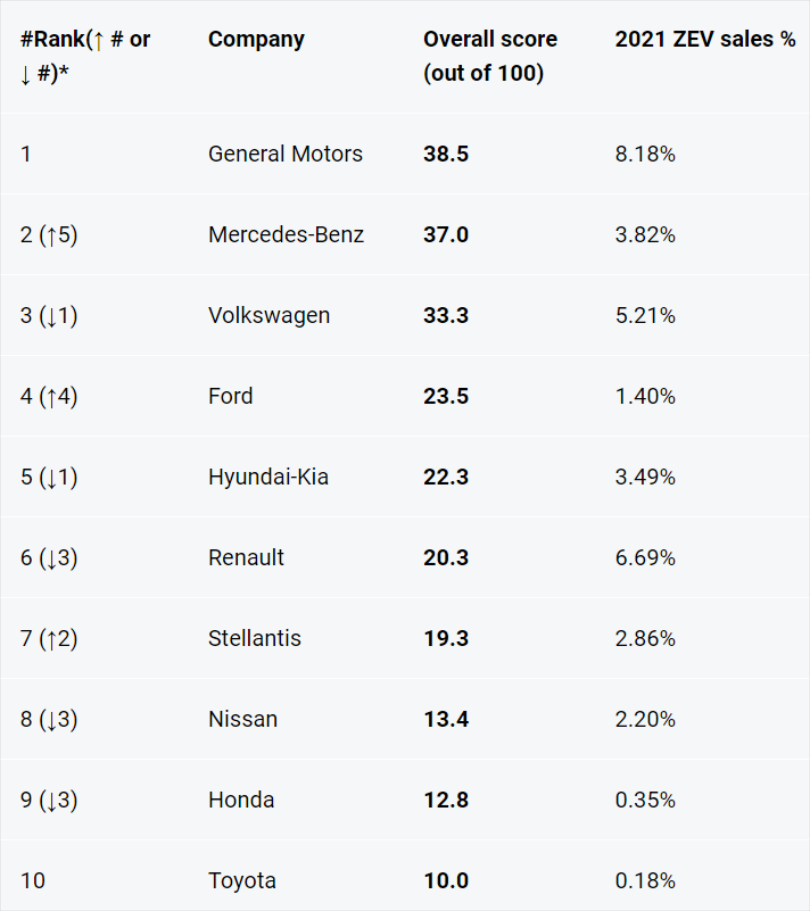The height and width of the screenshot is (911, 810).
Task: Click the rank cell showing 2 (↑5)
Action: click(49, 235)
